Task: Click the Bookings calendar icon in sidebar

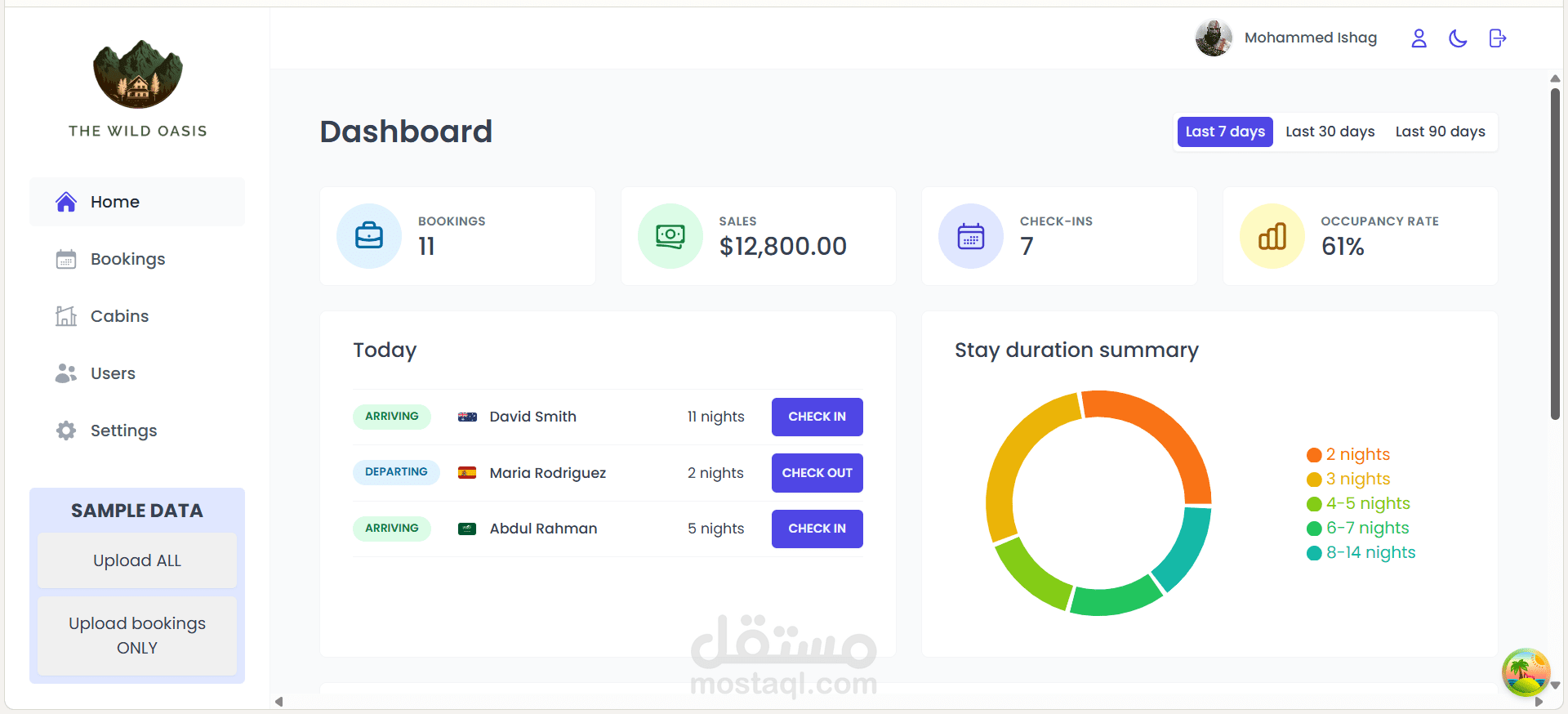Action: tap(66, 259)
